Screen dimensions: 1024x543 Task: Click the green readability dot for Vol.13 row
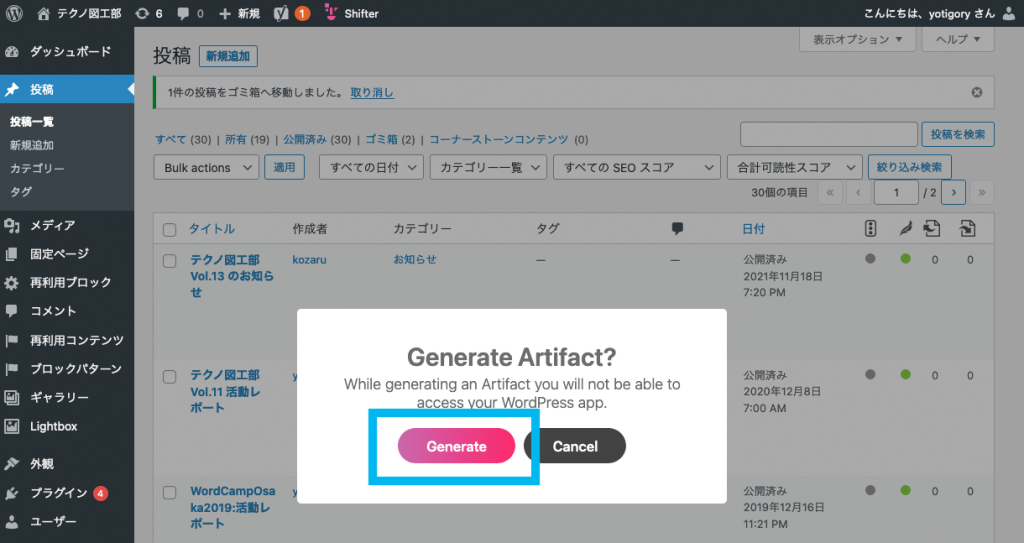905,259
